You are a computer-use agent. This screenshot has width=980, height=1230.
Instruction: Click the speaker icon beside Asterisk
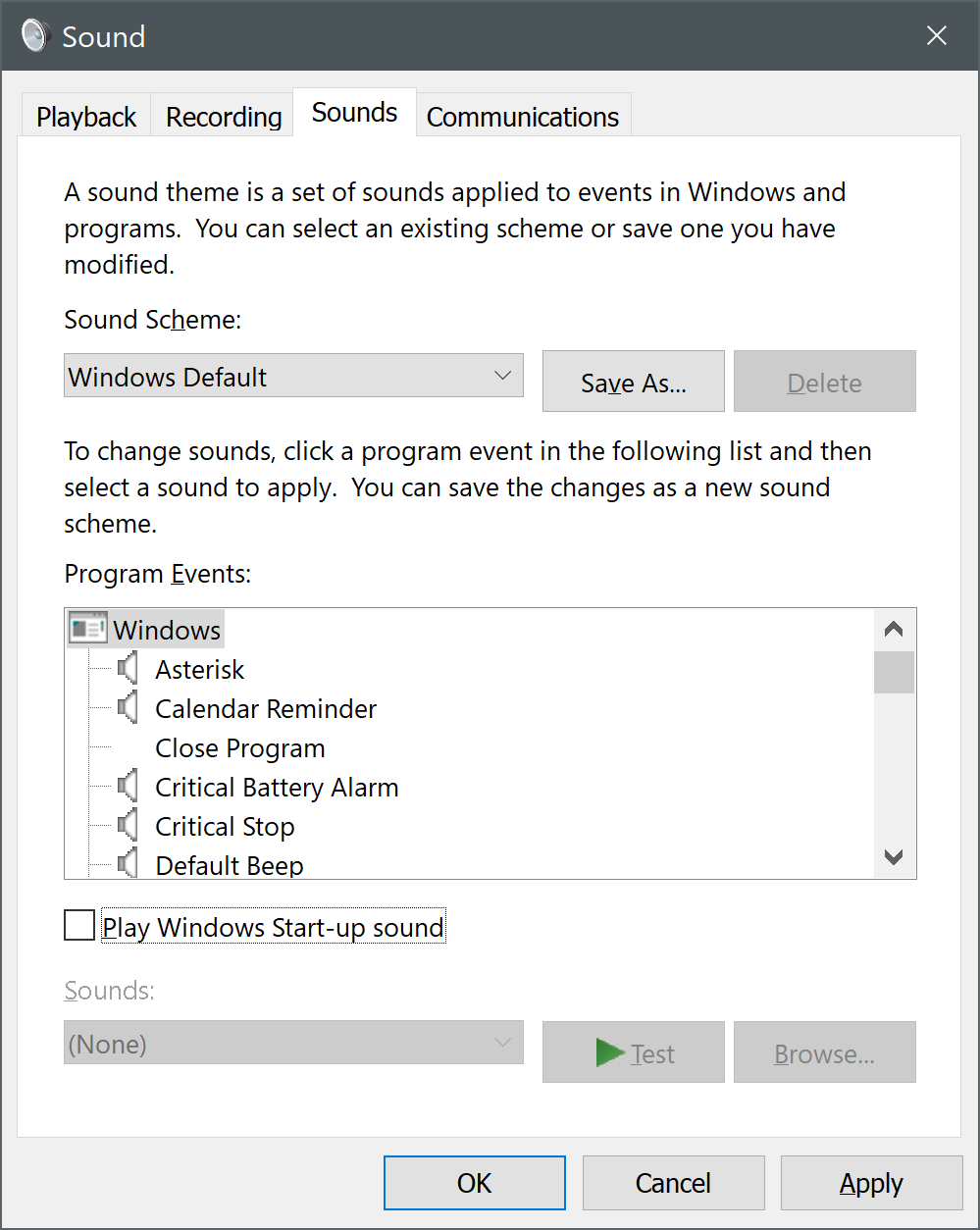coord(128,669)
